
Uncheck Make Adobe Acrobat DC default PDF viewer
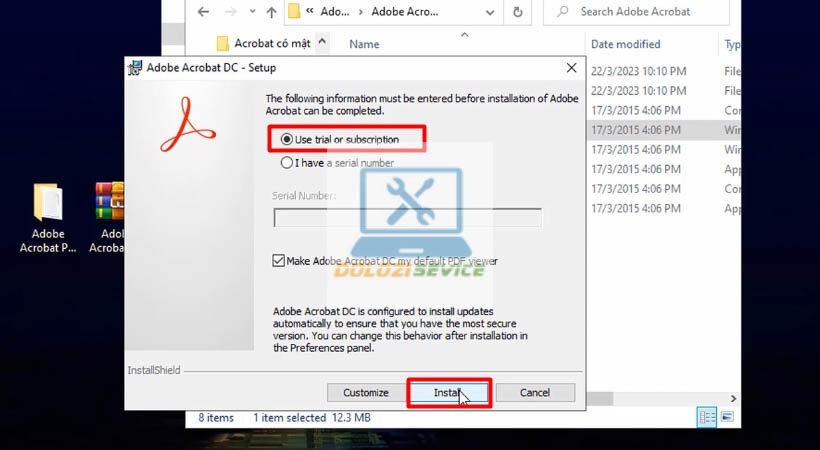(278, 261)
